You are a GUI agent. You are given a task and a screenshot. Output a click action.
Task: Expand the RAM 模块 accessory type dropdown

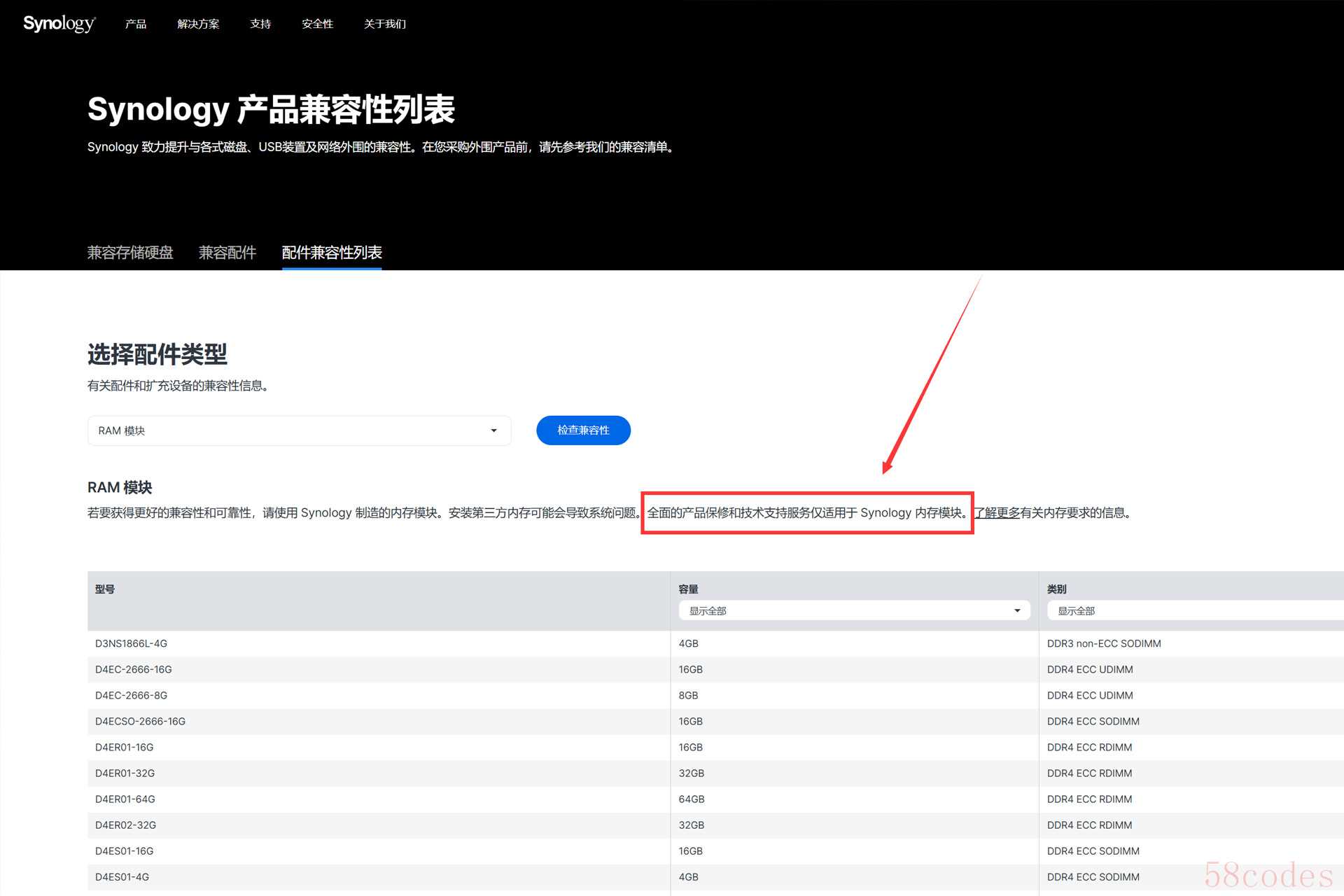pos(300,430)
